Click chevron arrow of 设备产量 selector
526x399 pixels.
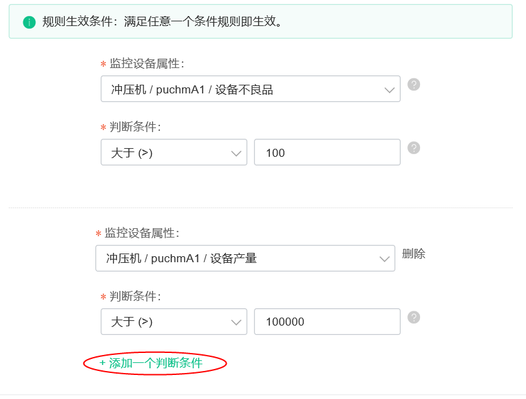384,259
